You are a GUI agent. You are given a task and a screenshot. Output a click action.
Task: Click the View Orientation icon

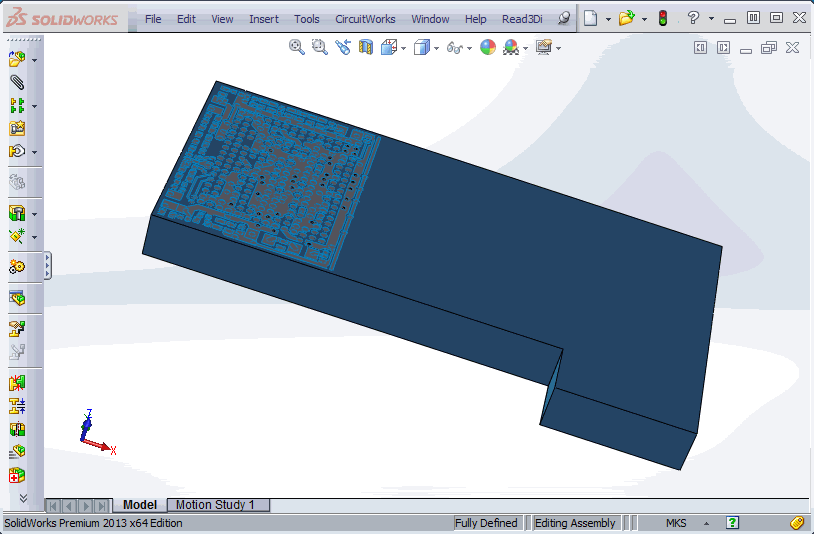pyautogui.click(x=389, y=47)
